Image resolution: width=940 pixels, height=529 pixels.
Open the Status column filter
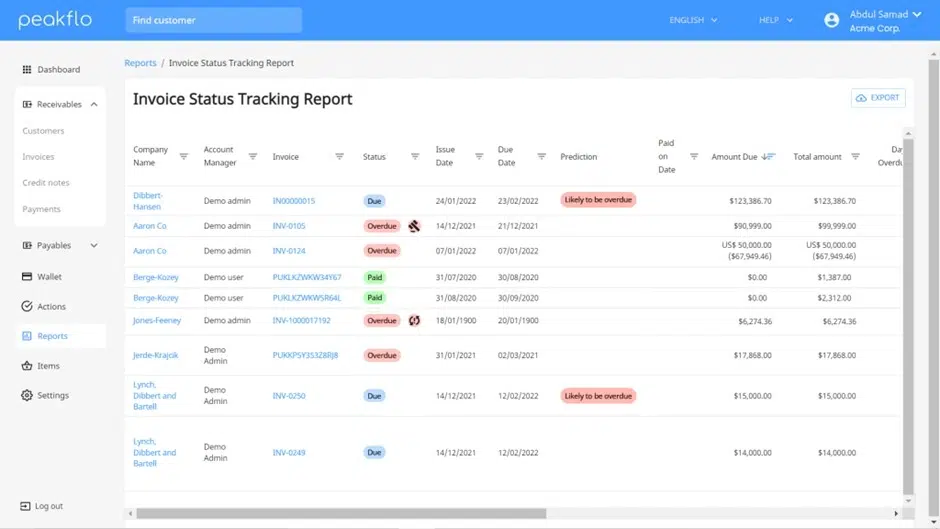(415, 157)
